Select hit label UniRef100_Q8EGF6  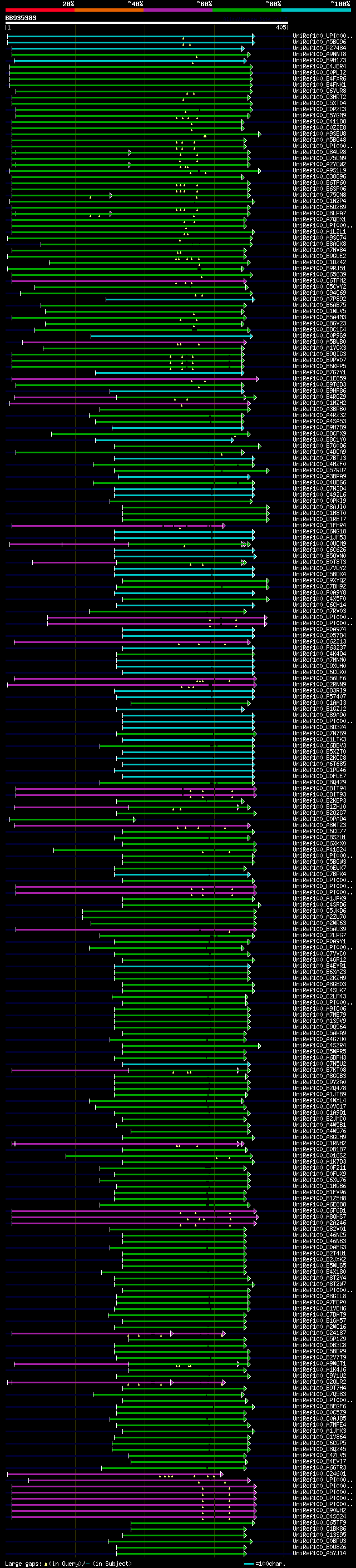[319, 1406]
